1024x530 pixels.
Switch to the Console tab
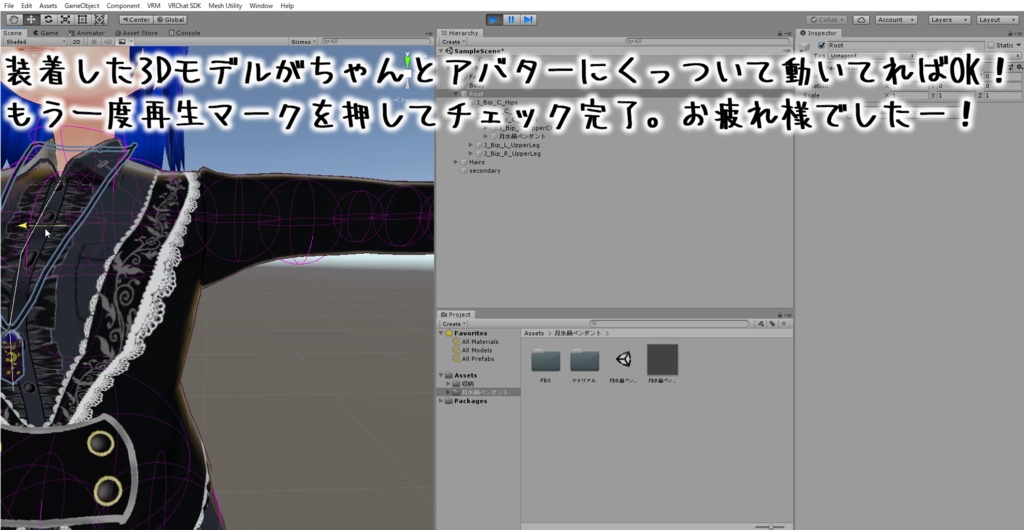click(x=184, y=33)
